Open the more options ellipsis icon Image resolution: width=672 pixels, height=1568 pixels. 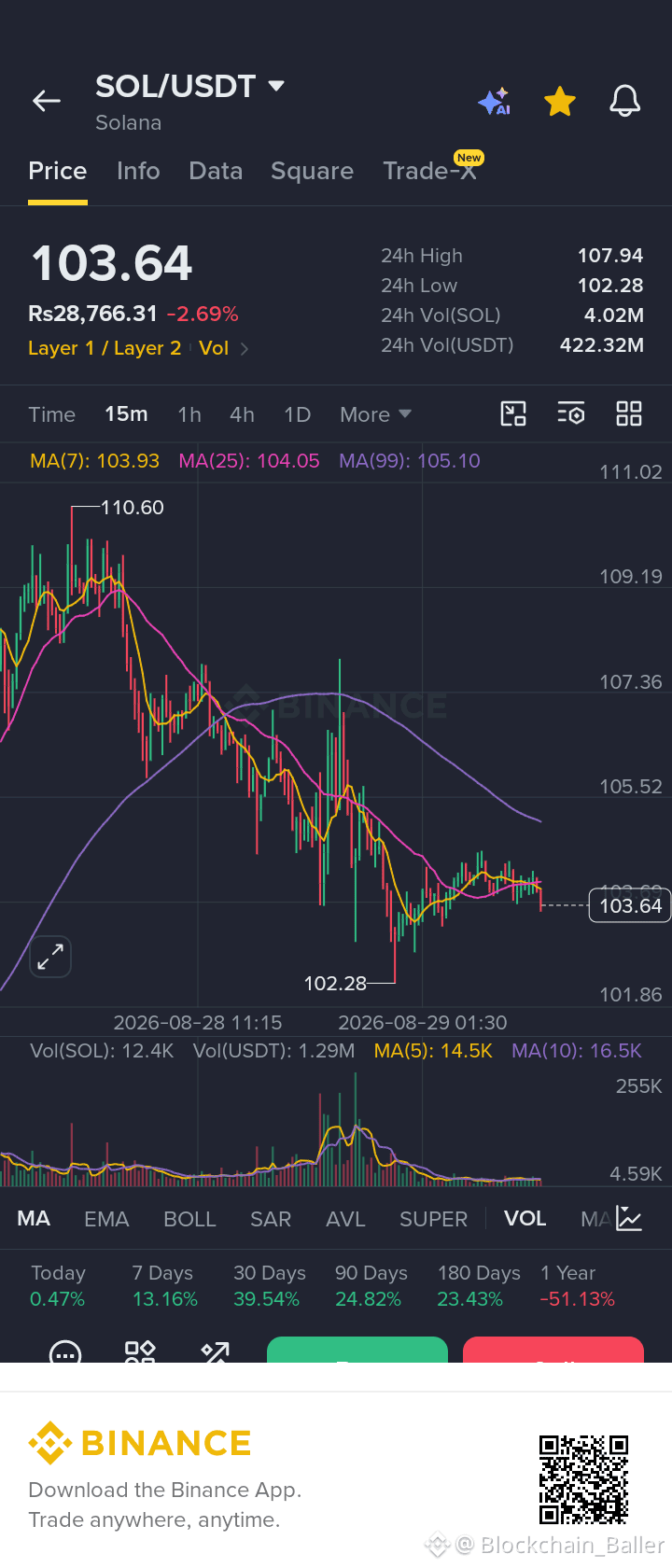click(65, 1352)
